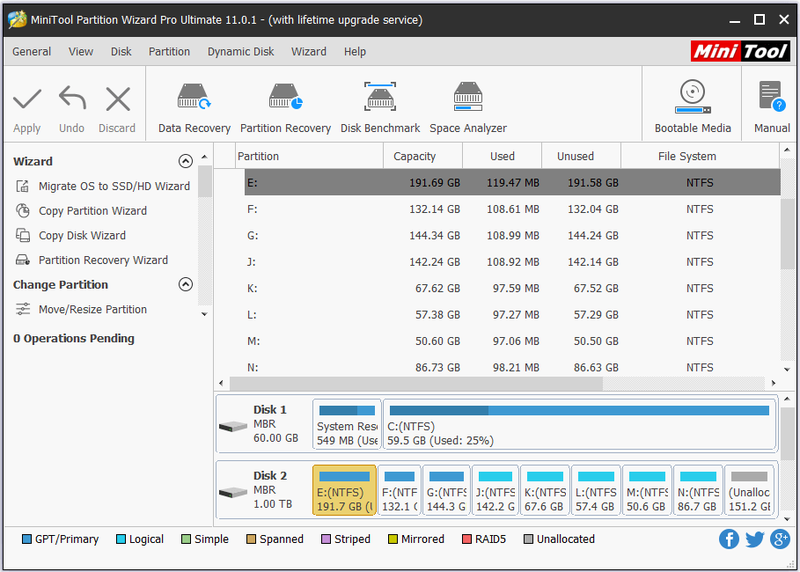The image size is (800, 572).
Task: Collapse the Wizard section
Action: click(x=186, y=161)
